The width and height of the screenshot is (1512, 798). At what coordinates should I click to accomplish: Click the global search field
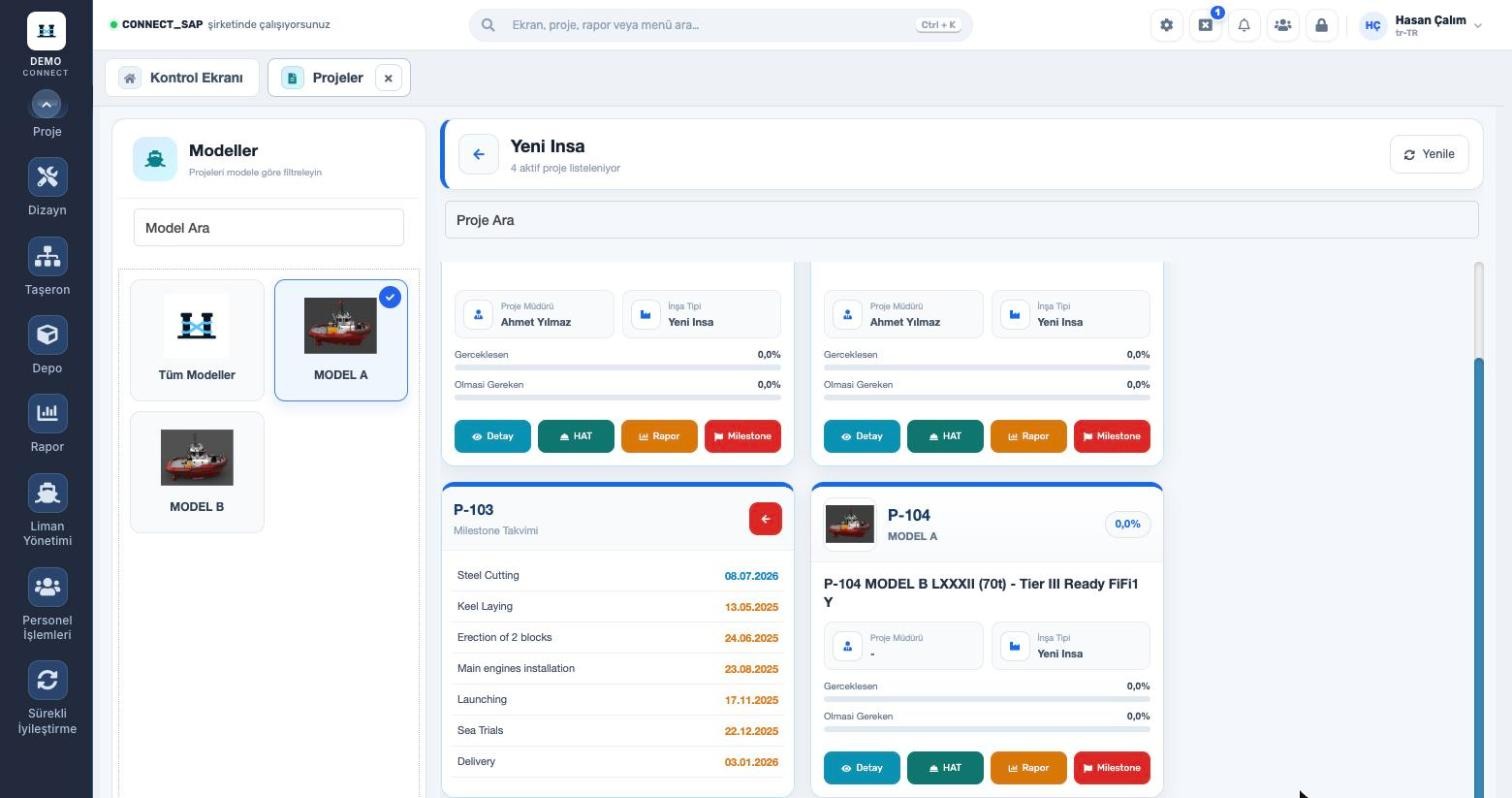coord(720,25)
